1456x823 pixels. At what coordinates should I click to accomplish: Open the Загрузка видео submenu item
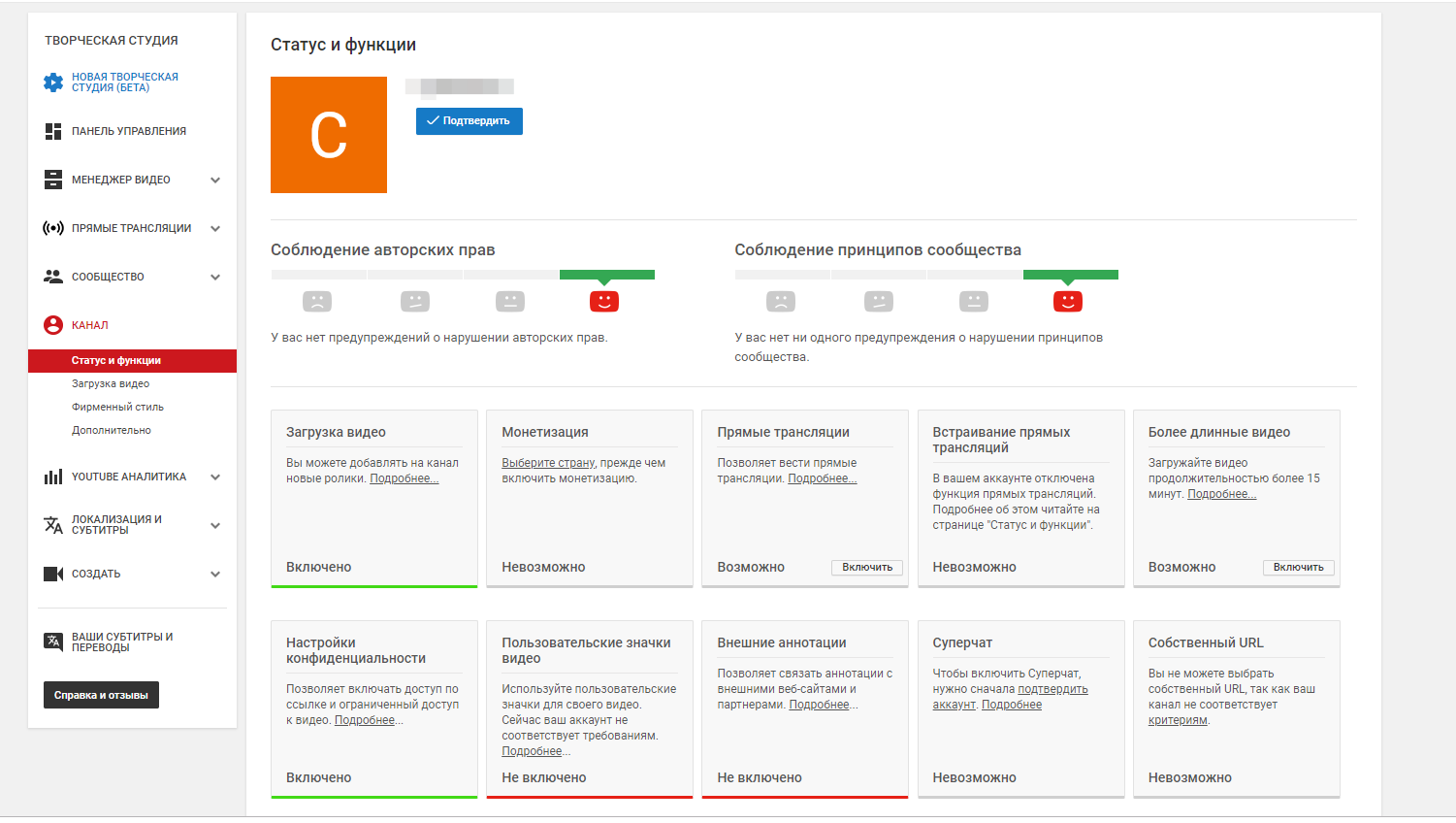pos(111,383)
